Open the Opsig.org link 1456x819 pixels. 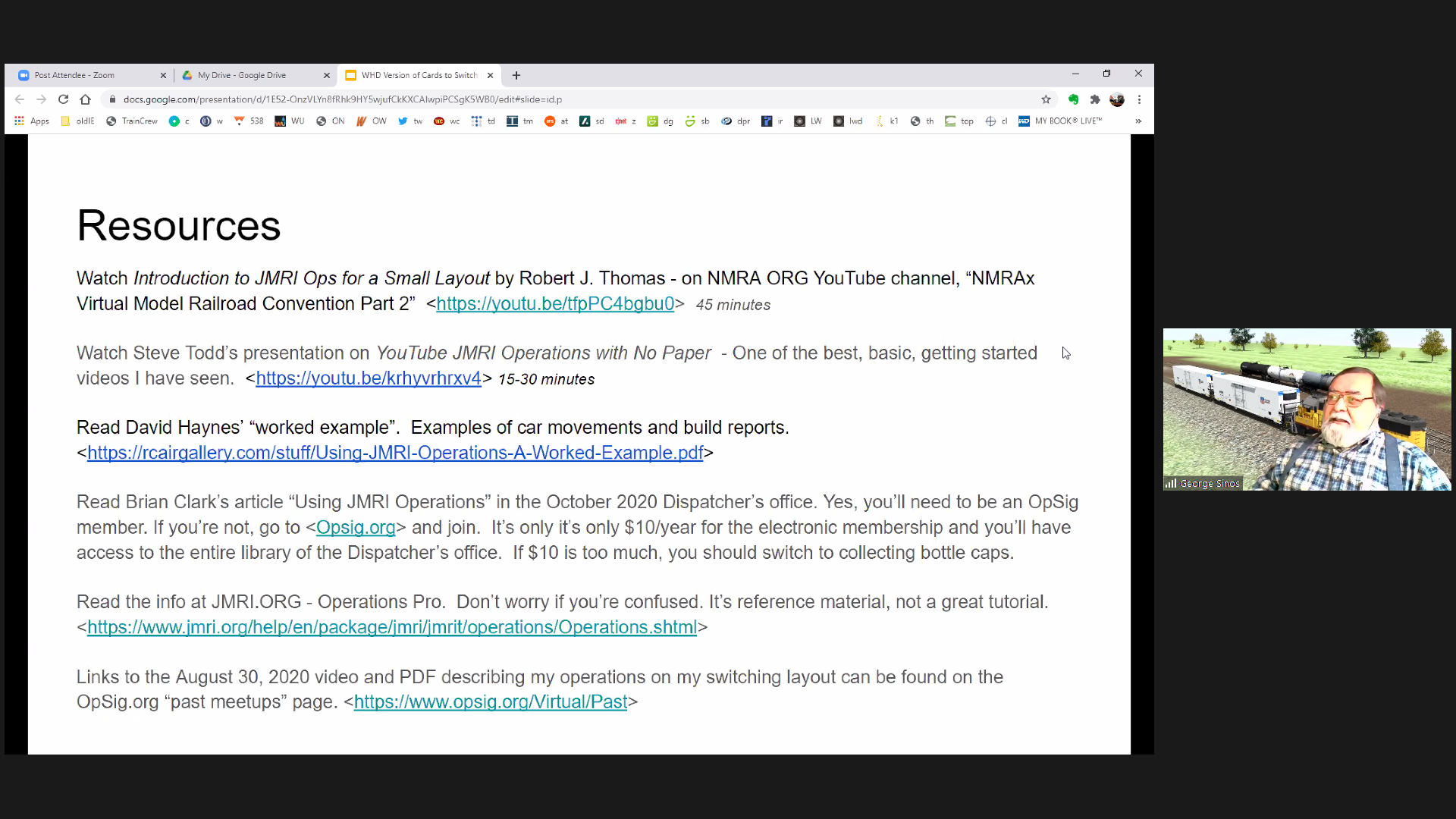click(x=356, y=528)
